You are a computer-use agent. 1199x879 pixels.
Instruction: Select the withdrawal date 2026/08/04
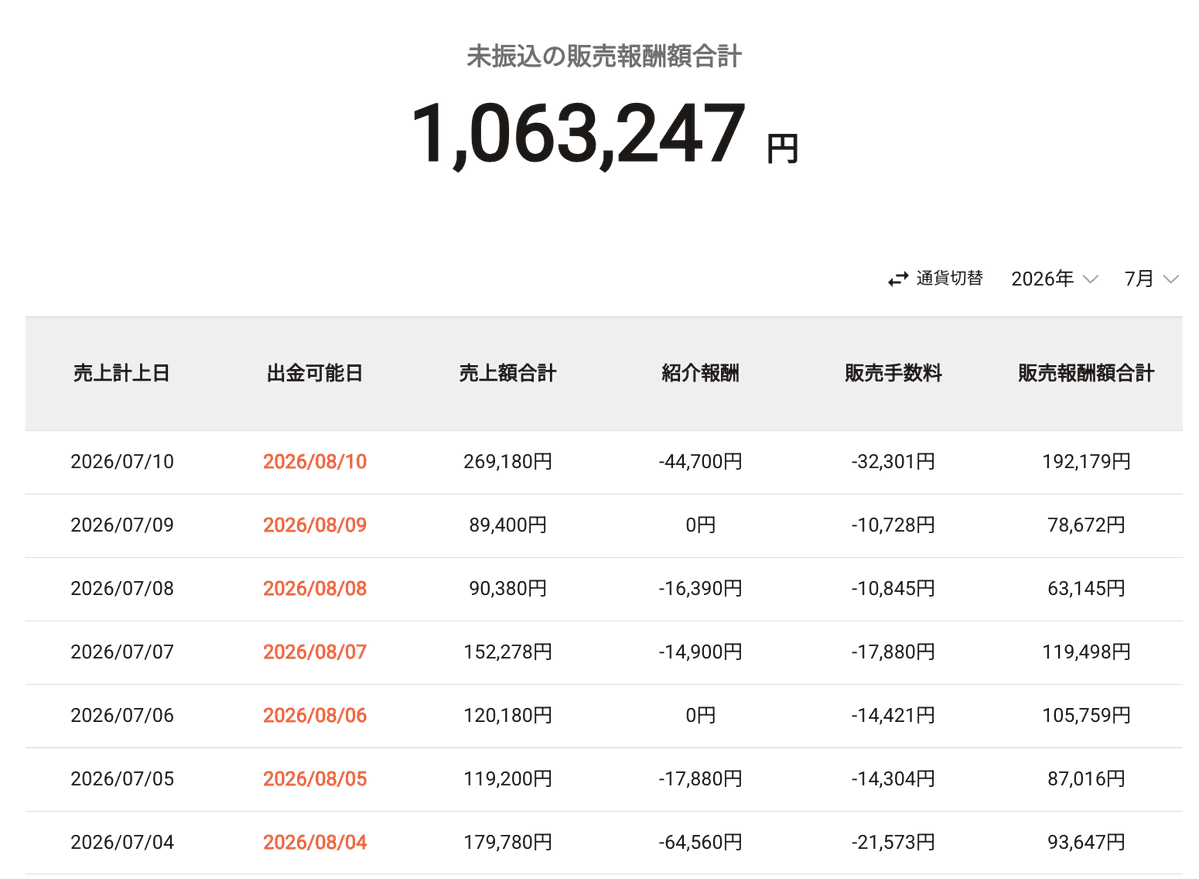coord(315,842)
